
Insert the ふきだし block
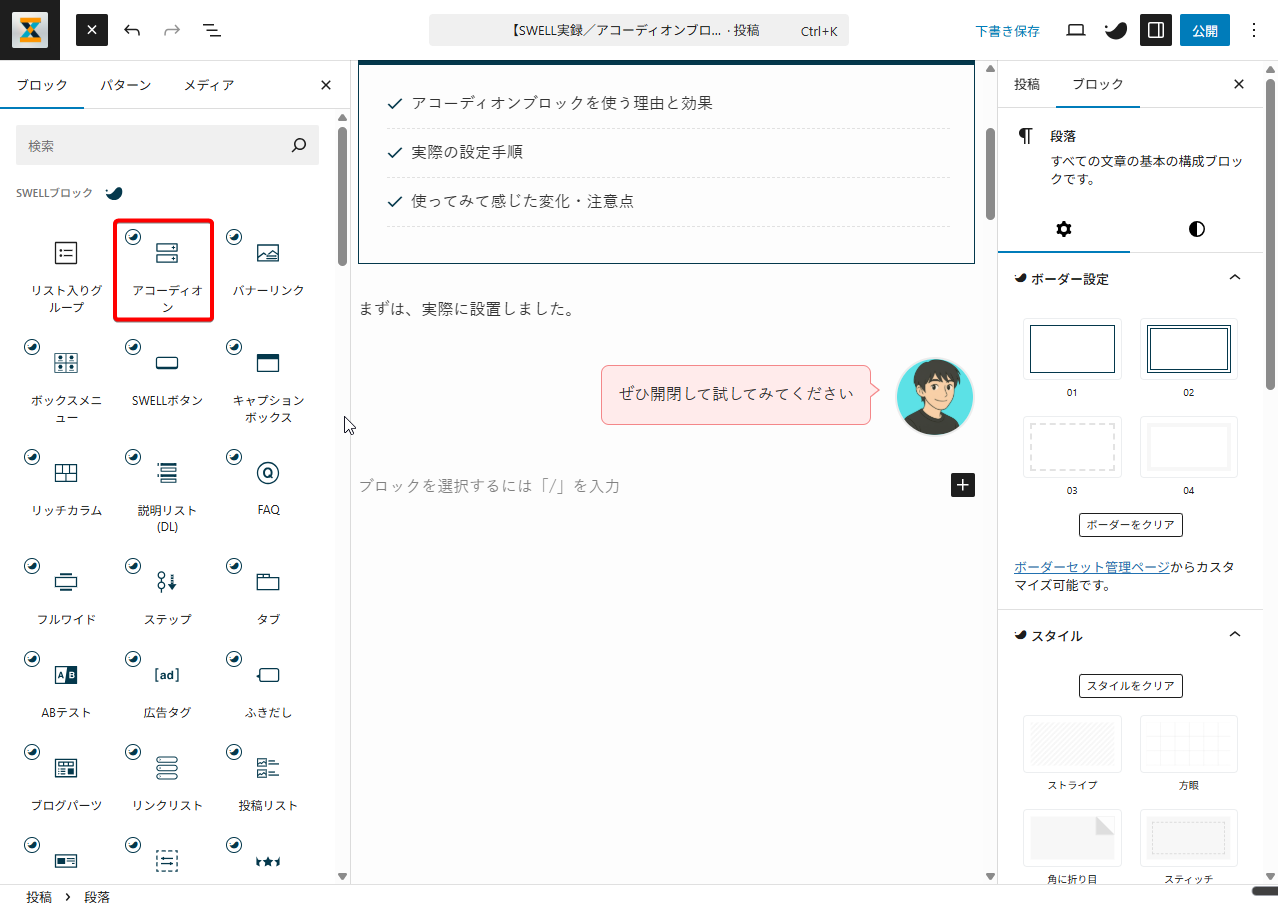(x=268, y=690)
